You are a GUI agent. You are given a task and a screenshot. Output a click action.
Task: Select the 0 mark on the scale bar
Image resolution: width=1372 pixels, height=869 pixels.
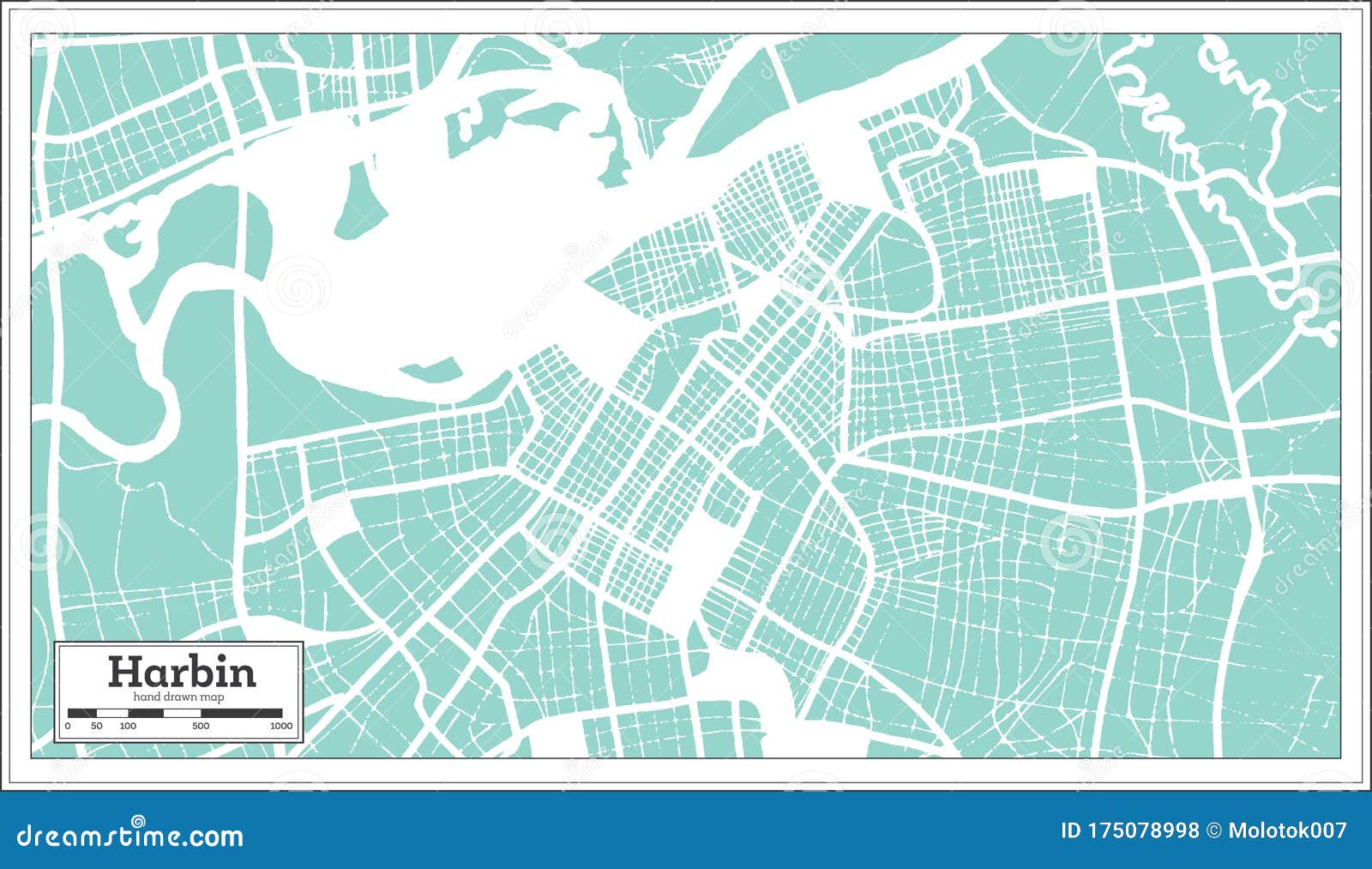pyautogui.click(x=68, y=725)
